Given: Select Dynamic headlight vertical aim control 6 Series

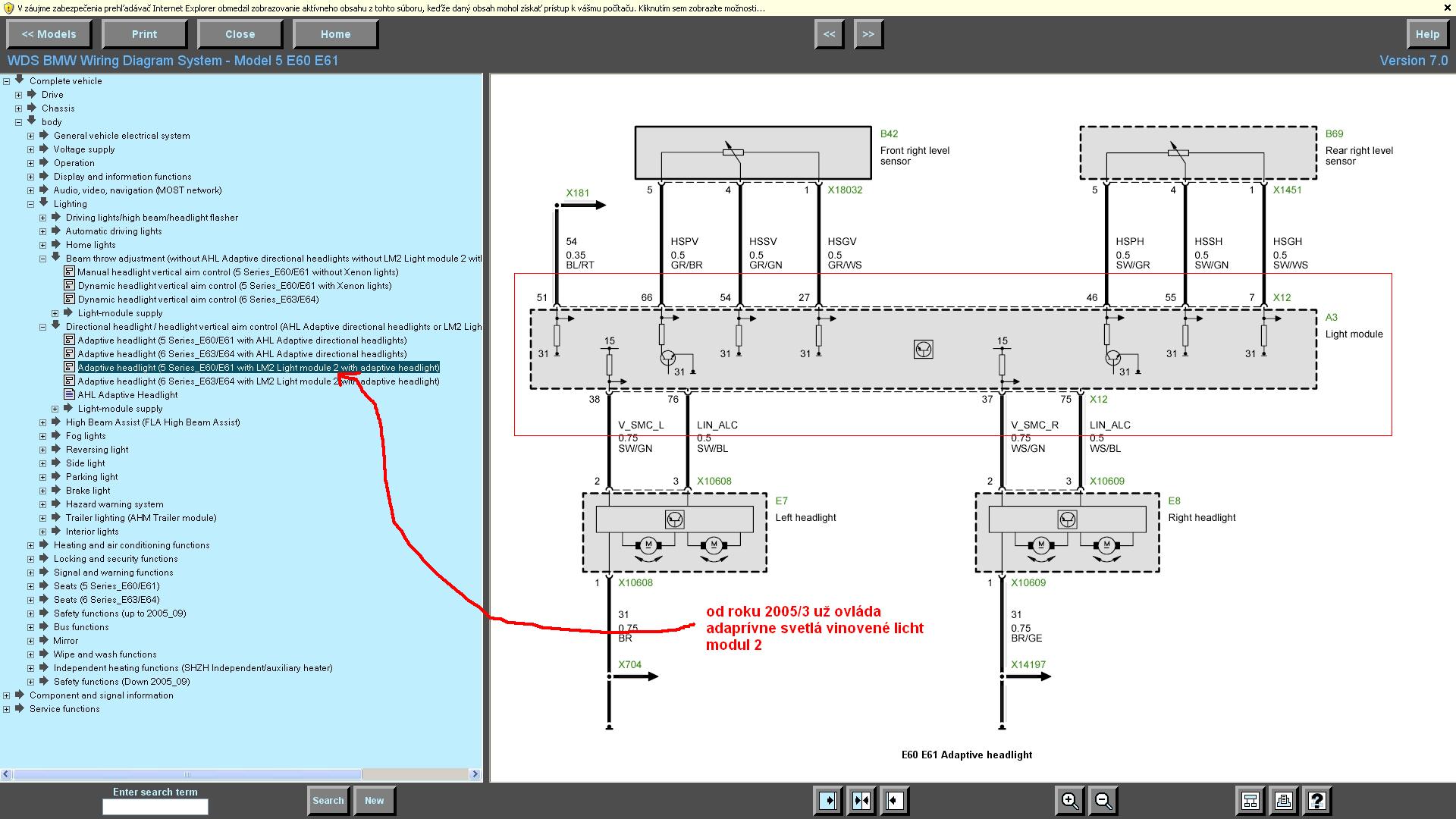Looking at the screenshot, I should pyautogui.click(x=198, y=300).
